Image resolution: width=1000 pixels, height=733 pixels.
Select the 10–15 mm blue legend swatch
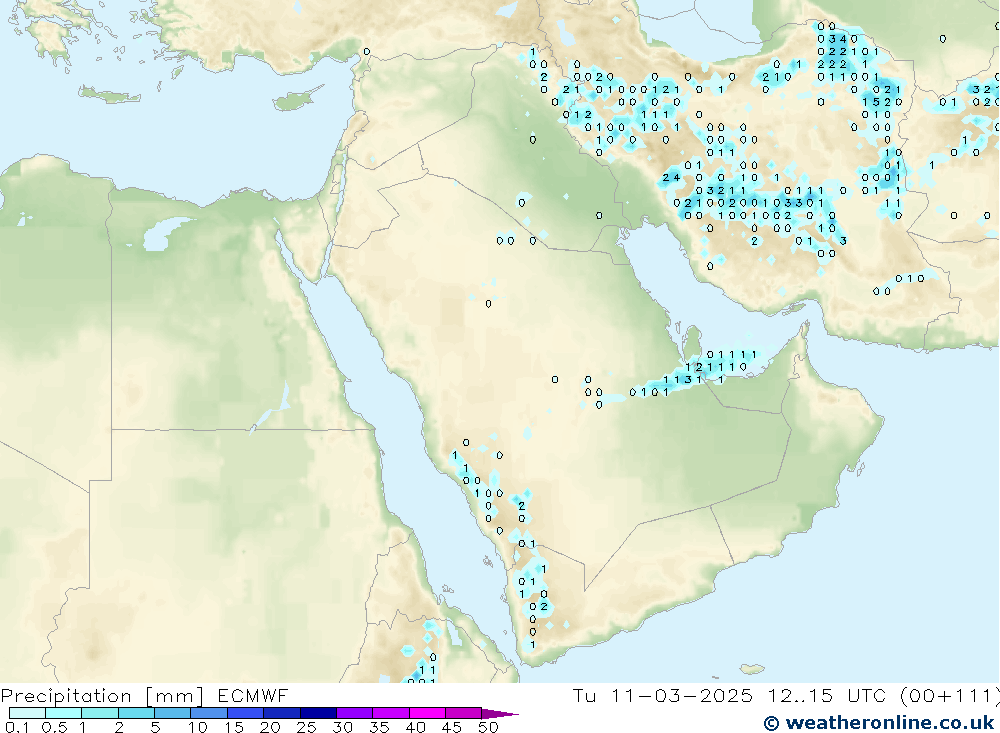[x=209, y=713]
